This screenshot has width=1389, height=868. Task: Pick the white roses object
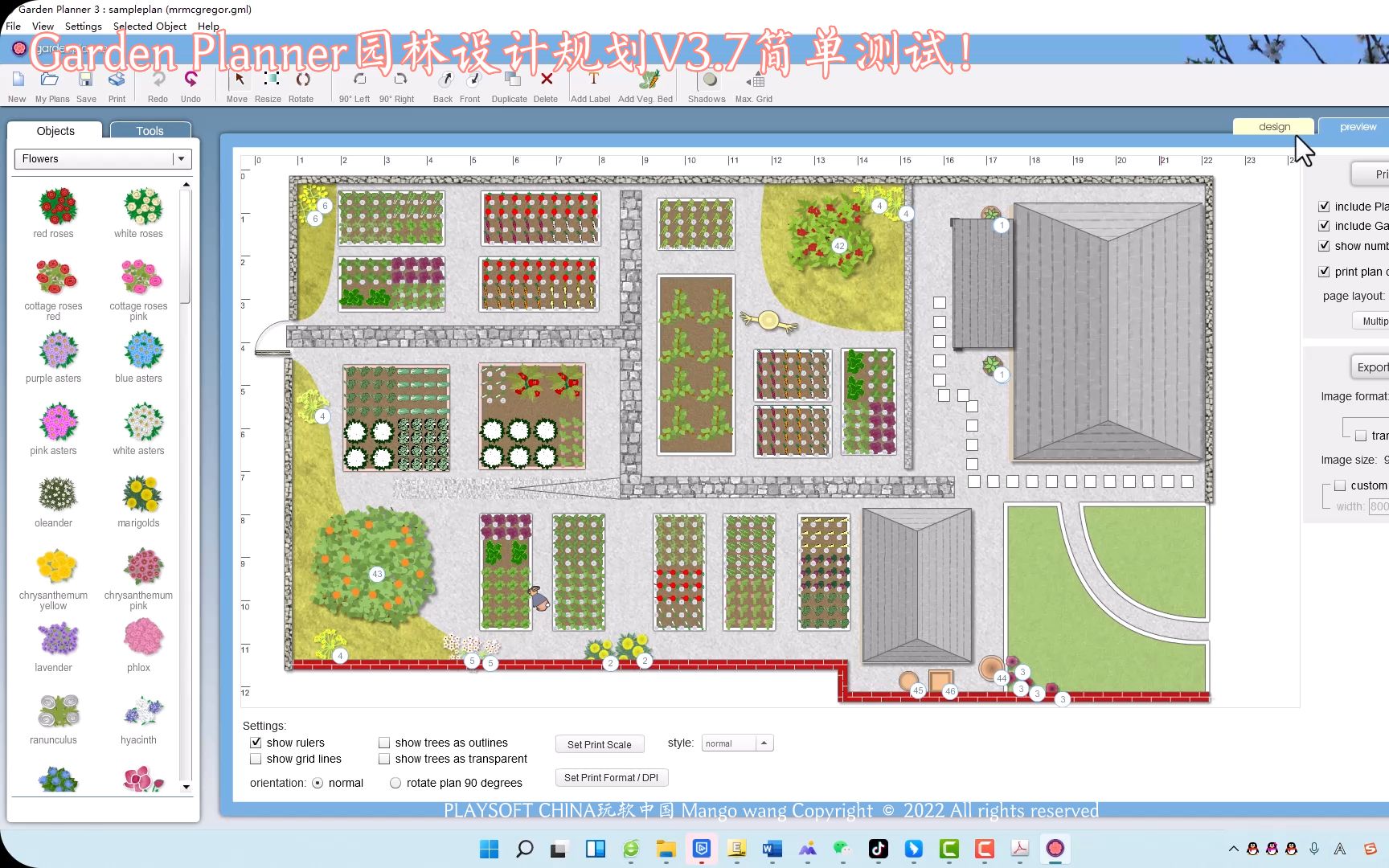point(142,207)
